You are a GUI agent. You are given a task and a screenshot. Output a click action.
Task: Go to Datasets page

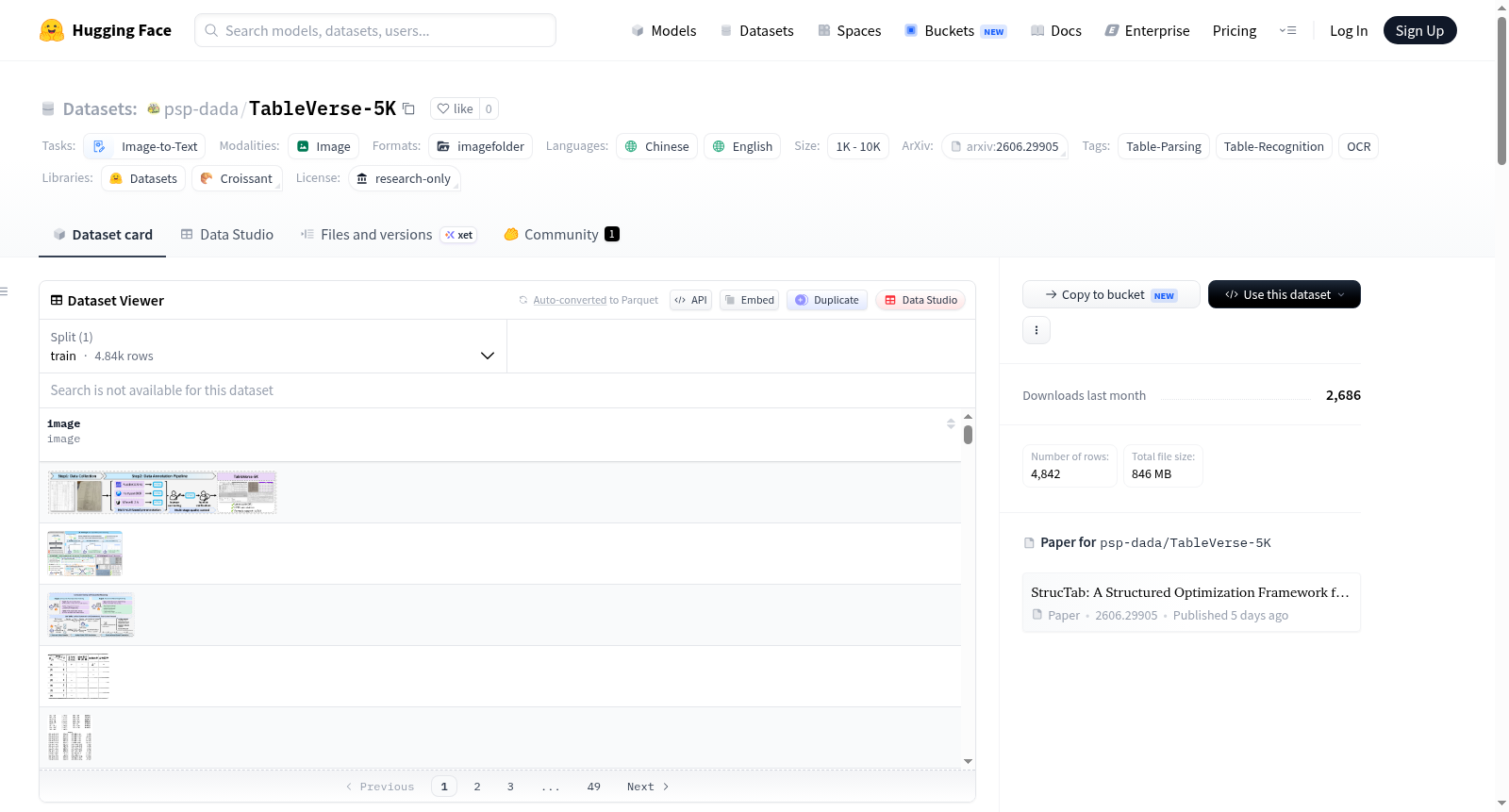[756, 30]
